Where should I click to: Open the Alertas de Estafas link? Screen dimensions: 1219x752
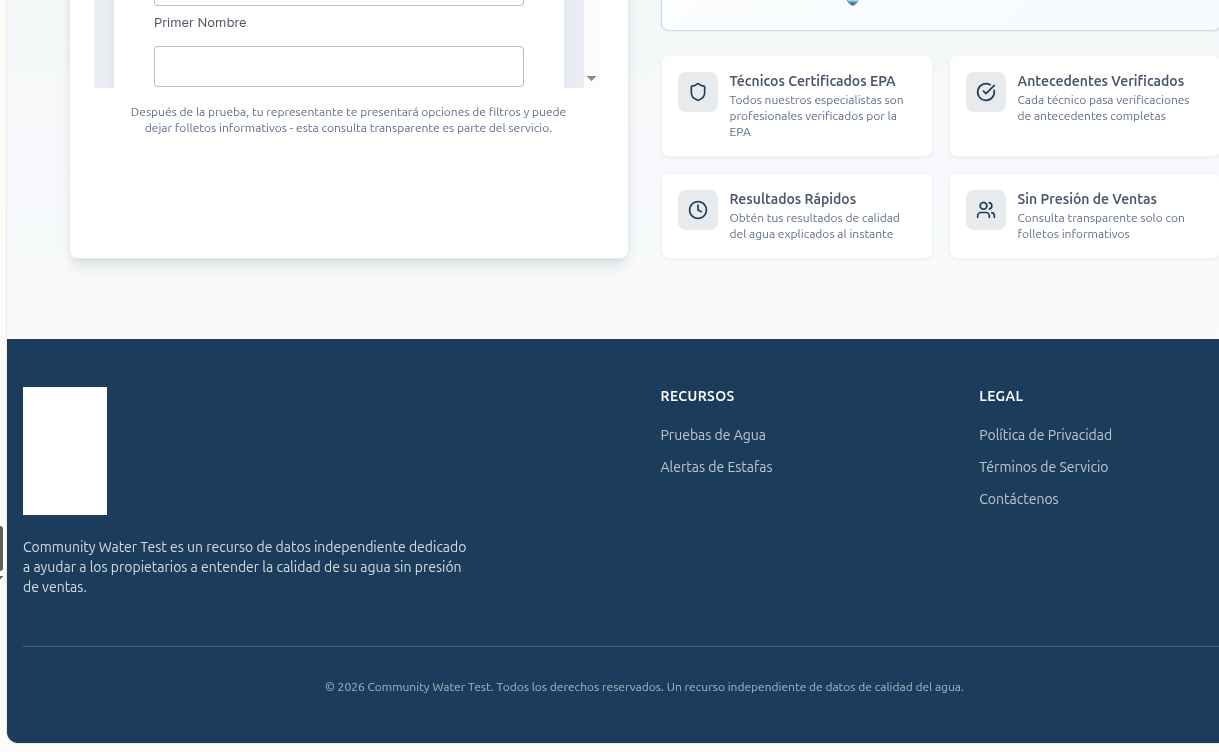tap(716, 467)
